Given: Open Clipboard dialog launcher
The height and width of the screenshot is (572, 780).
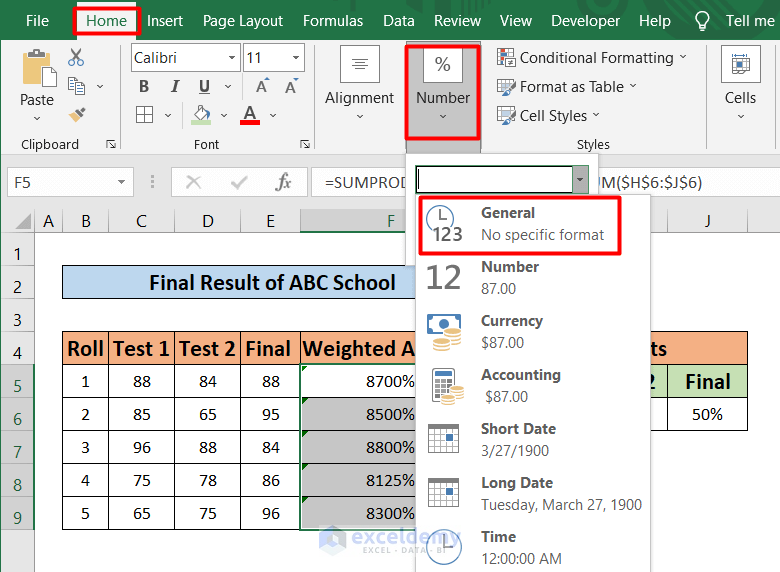Looking at the screenshot, I should click(x=111, y=144).
